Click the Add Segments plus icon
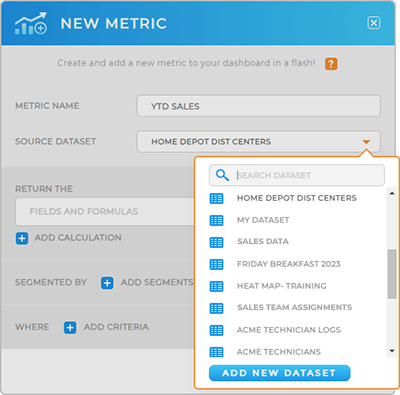The image size is (400, 395). [107, 283]
